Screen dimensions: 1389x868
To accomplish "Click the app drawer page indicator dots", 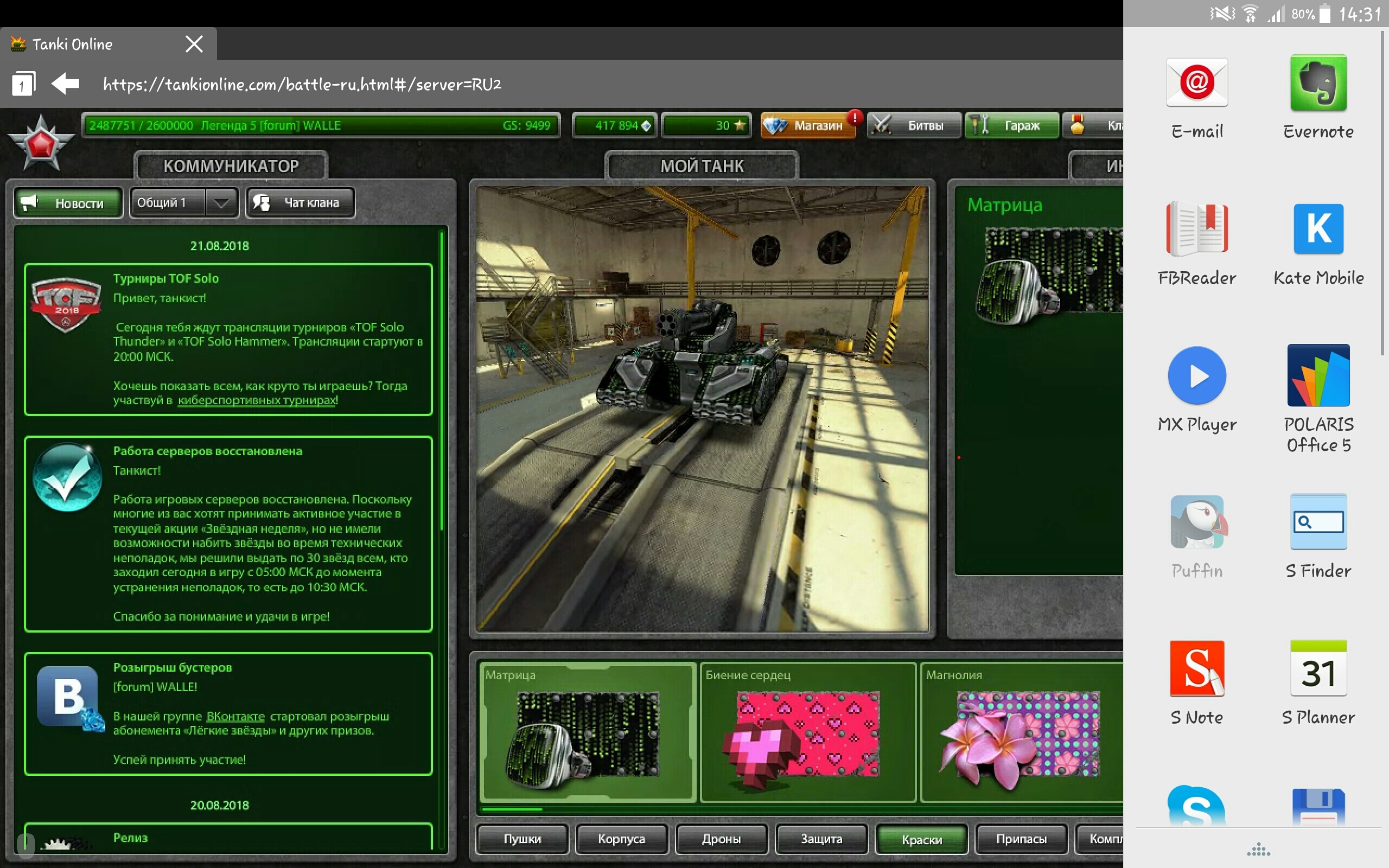I will point(1259,849).
